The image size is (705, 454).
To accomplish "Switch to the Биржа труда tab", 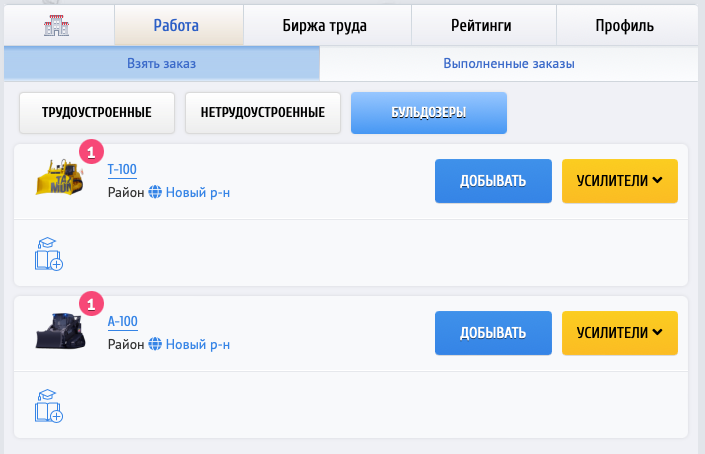I will 327,26.
